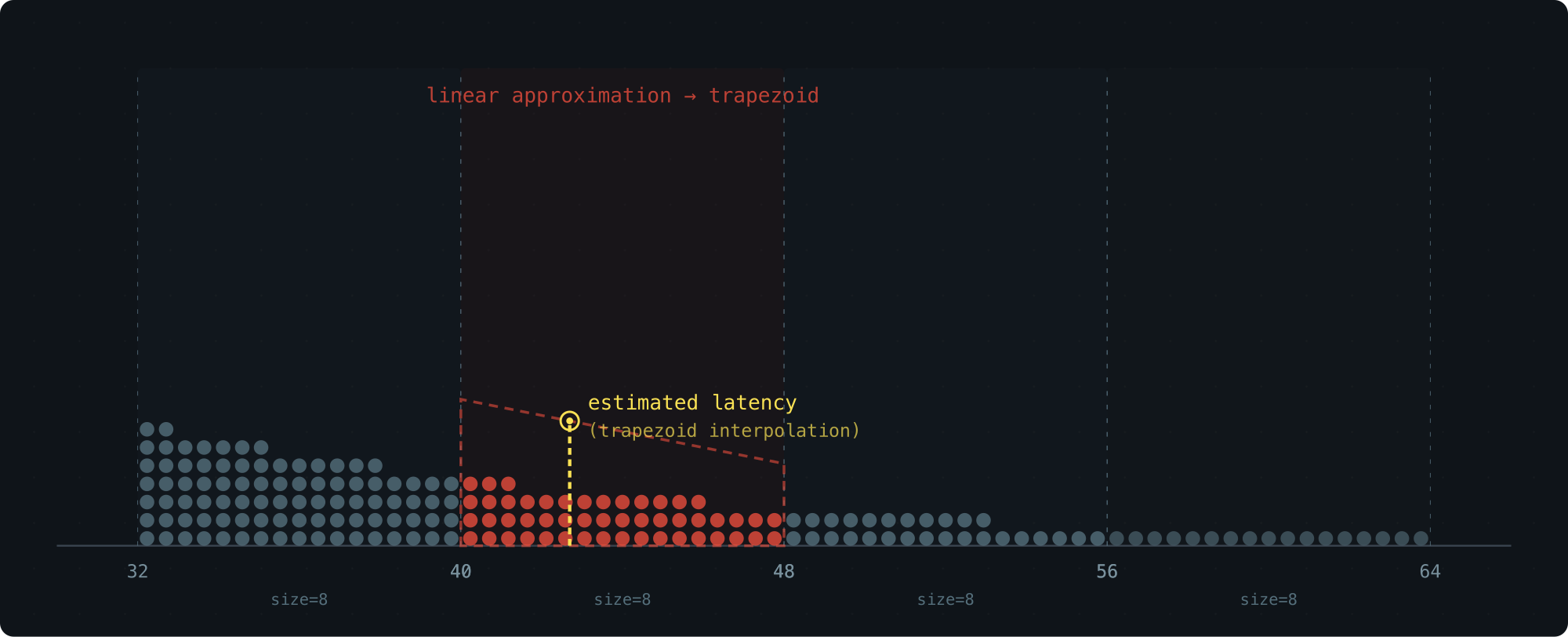This screenshot has width=1568, height=637.
Task: Select the size=8 label between 48 and 56
Action: 946,600
